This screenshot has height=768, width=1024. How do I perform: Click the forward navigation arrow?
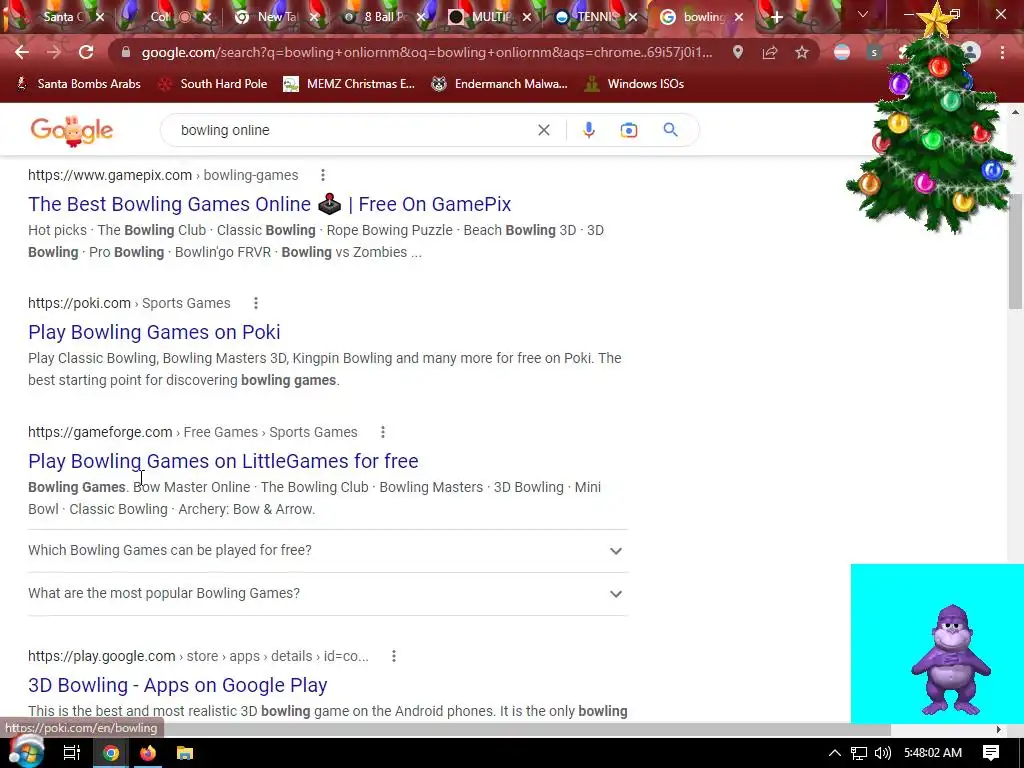[54, 52]
